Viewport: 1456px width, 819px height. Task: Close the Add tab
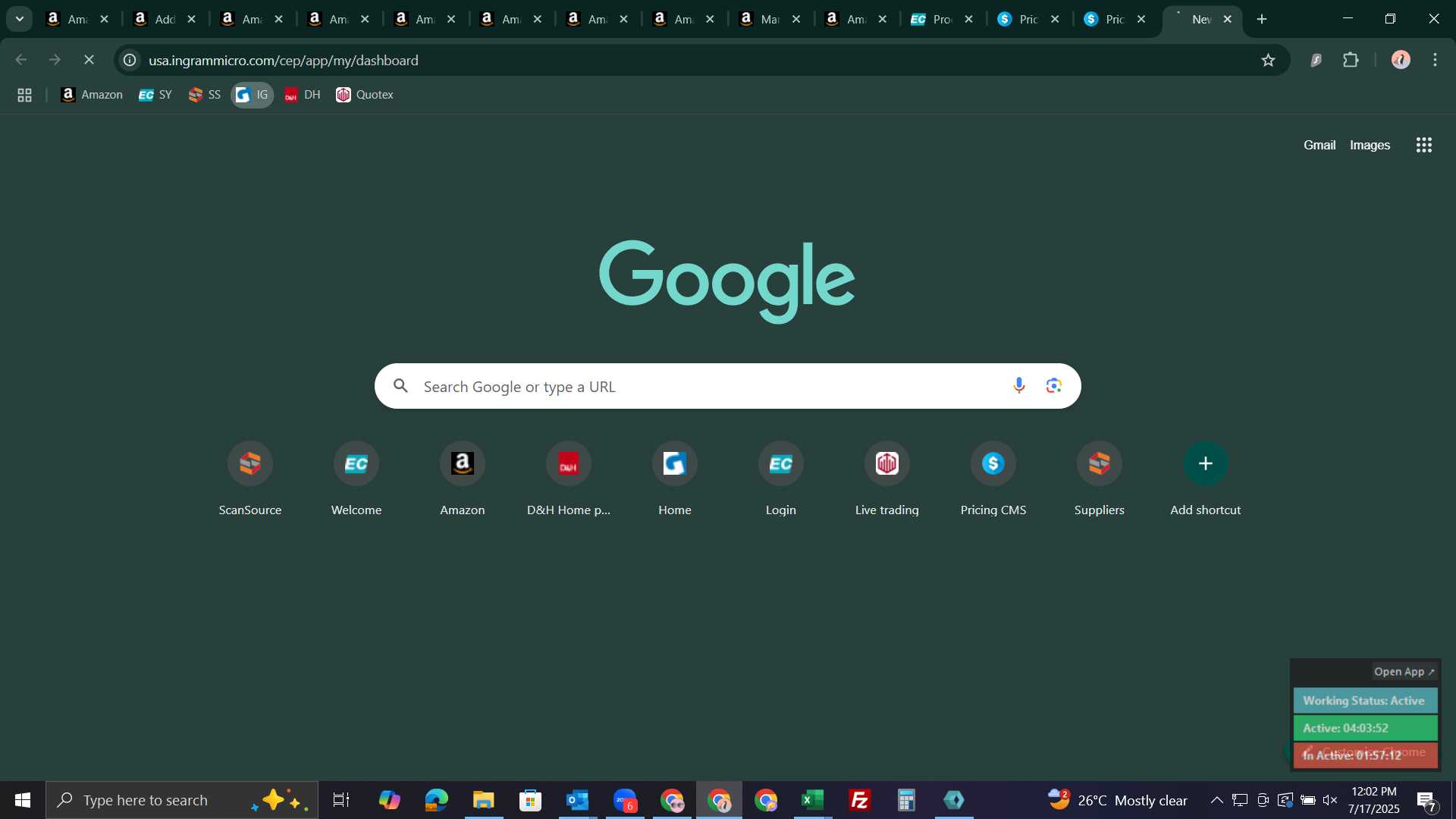(x=192, y=19)
